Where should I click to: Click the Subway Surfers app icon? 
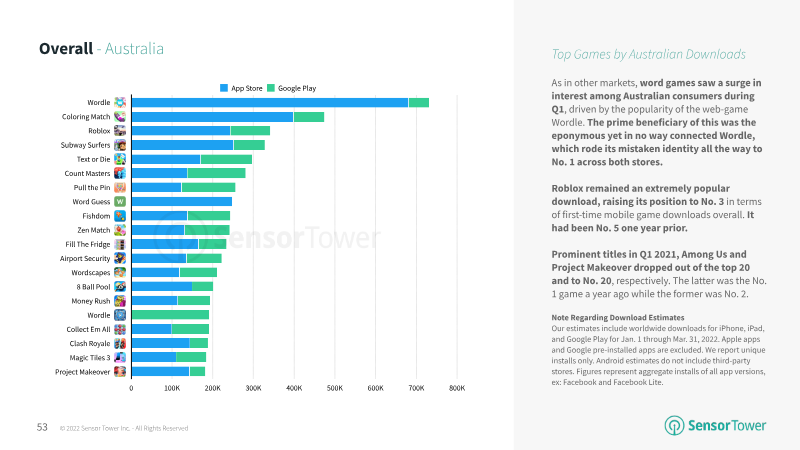tap(120, 145)
